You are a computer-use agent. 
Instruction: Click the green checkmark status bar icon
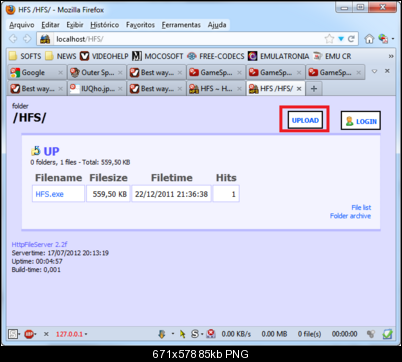387,334
